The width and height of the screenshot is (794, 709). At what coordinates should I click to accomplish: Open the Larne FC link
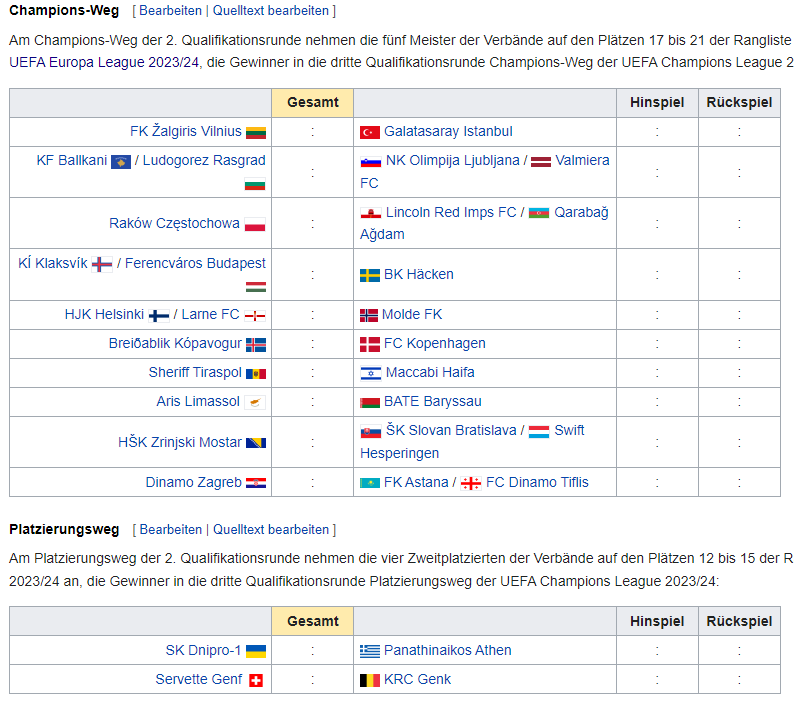(x=211, y=314)
